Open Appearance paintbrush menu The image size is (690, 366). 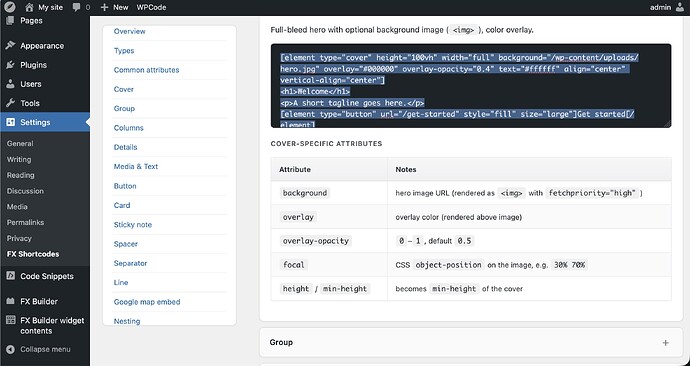pos(11,45)
